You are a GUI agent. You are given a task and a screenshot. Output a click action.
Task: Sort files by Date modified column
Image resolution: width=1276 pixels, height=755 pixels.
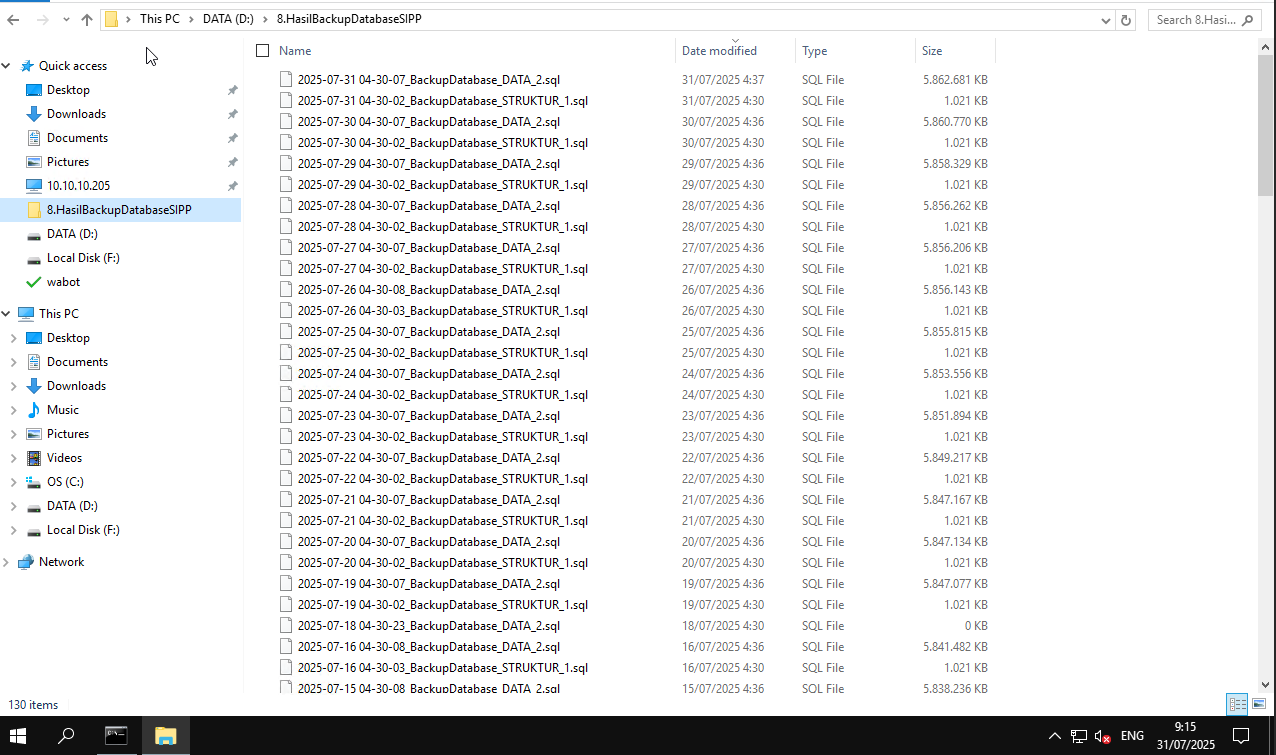point(719,51)
